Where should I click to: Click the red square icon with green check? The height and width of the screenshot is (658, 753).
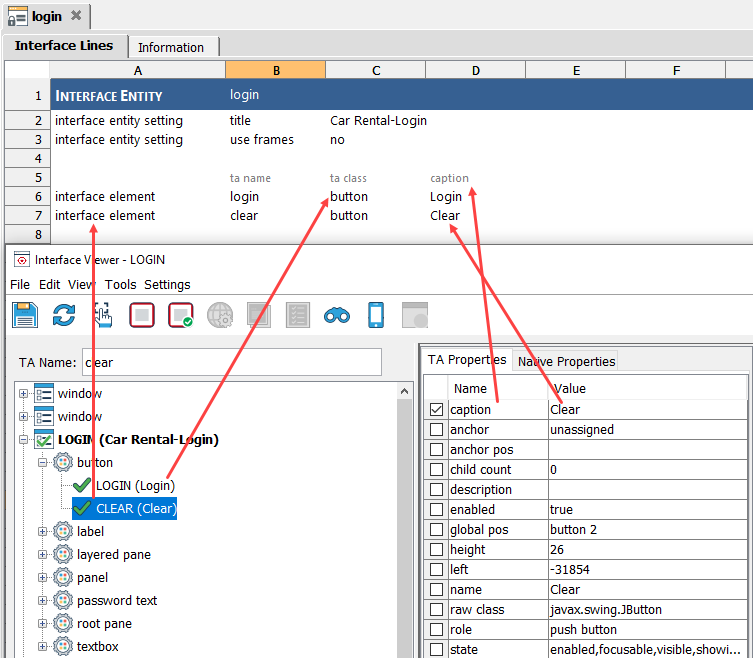181,315
